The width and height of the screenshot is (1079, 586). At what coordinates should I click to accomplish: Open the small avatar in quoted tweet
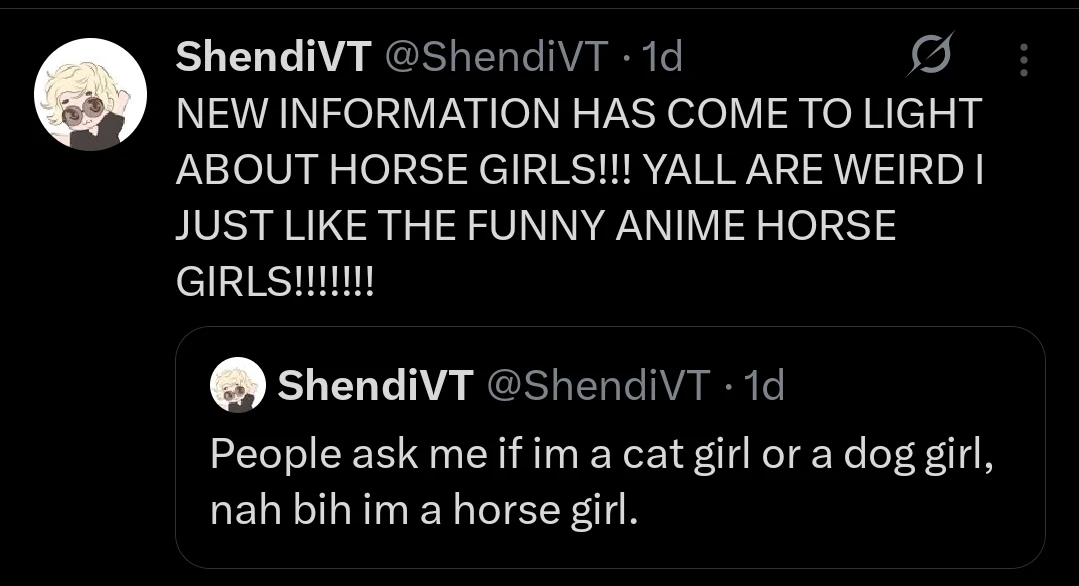pyautogui.click(x=237, y=384)
